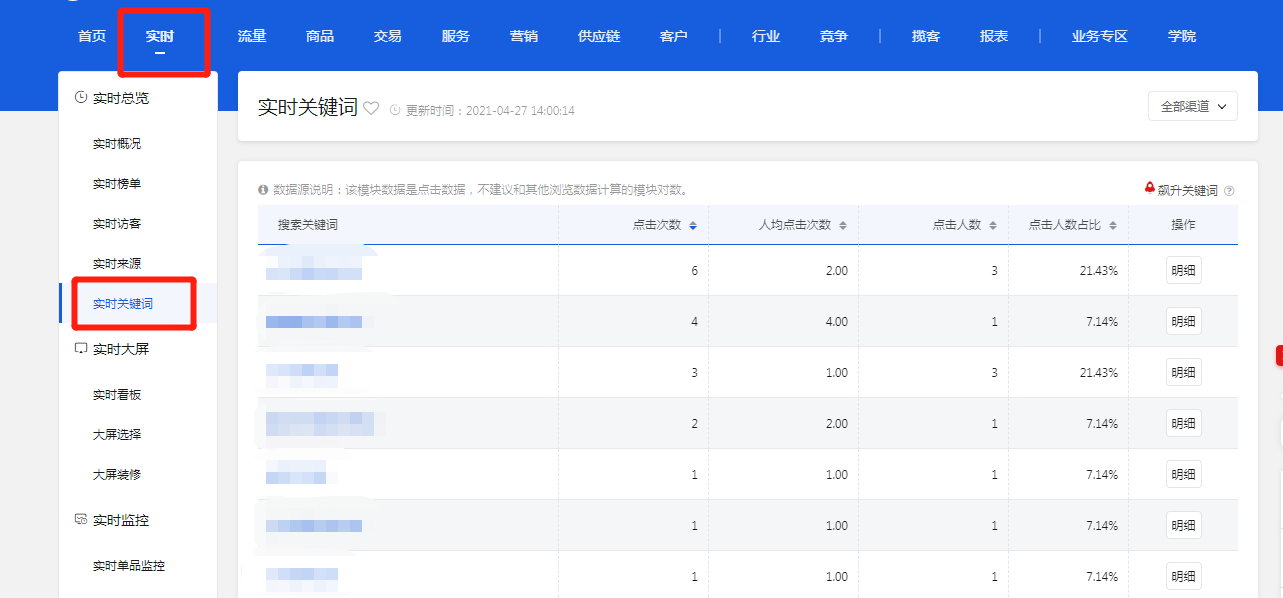Click the info icon before 数据源说明
This screenshot has height=598, width=1283.
click(x=263, y=190)
